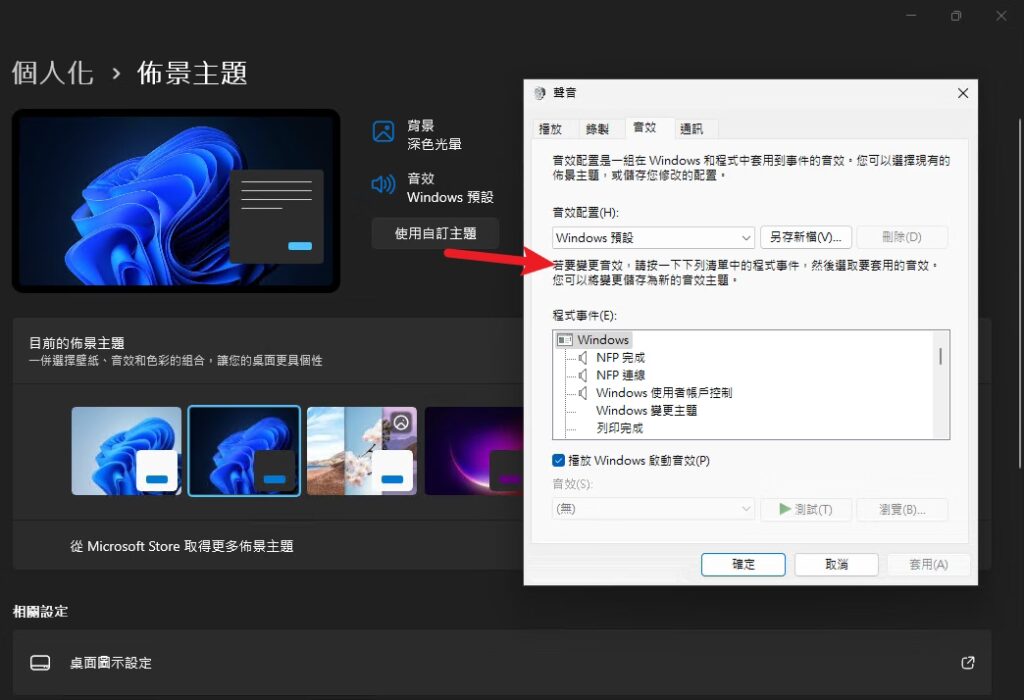Image resolution: width=1024 pixels, height=700 pixels.
Task: Click the external link icon on 桌面圖示設定 row
Action: [x=966, y=662]
